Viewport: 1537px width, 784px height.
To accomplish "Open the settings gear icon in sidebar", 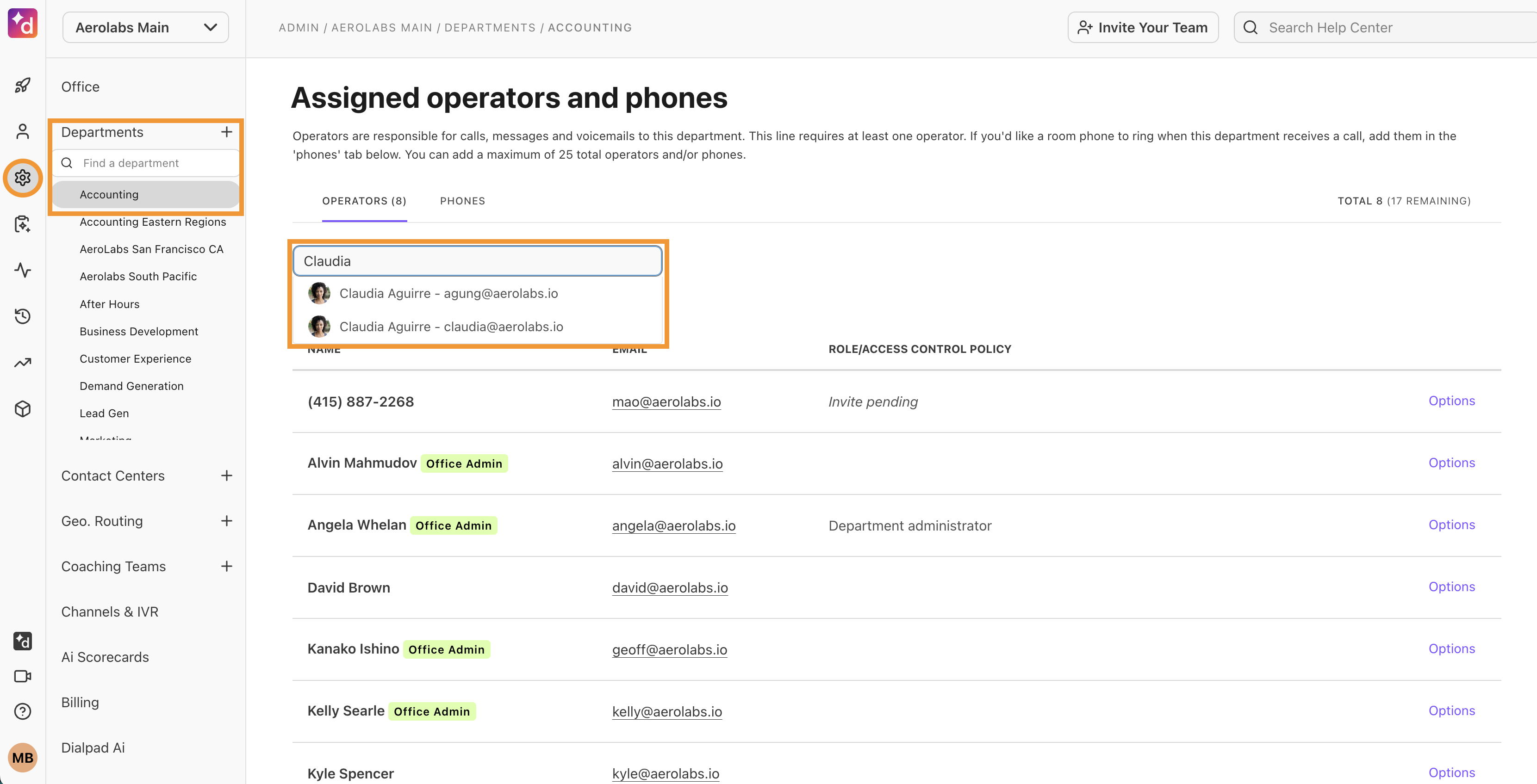I will pyautogui.click(x=23, y=178).
